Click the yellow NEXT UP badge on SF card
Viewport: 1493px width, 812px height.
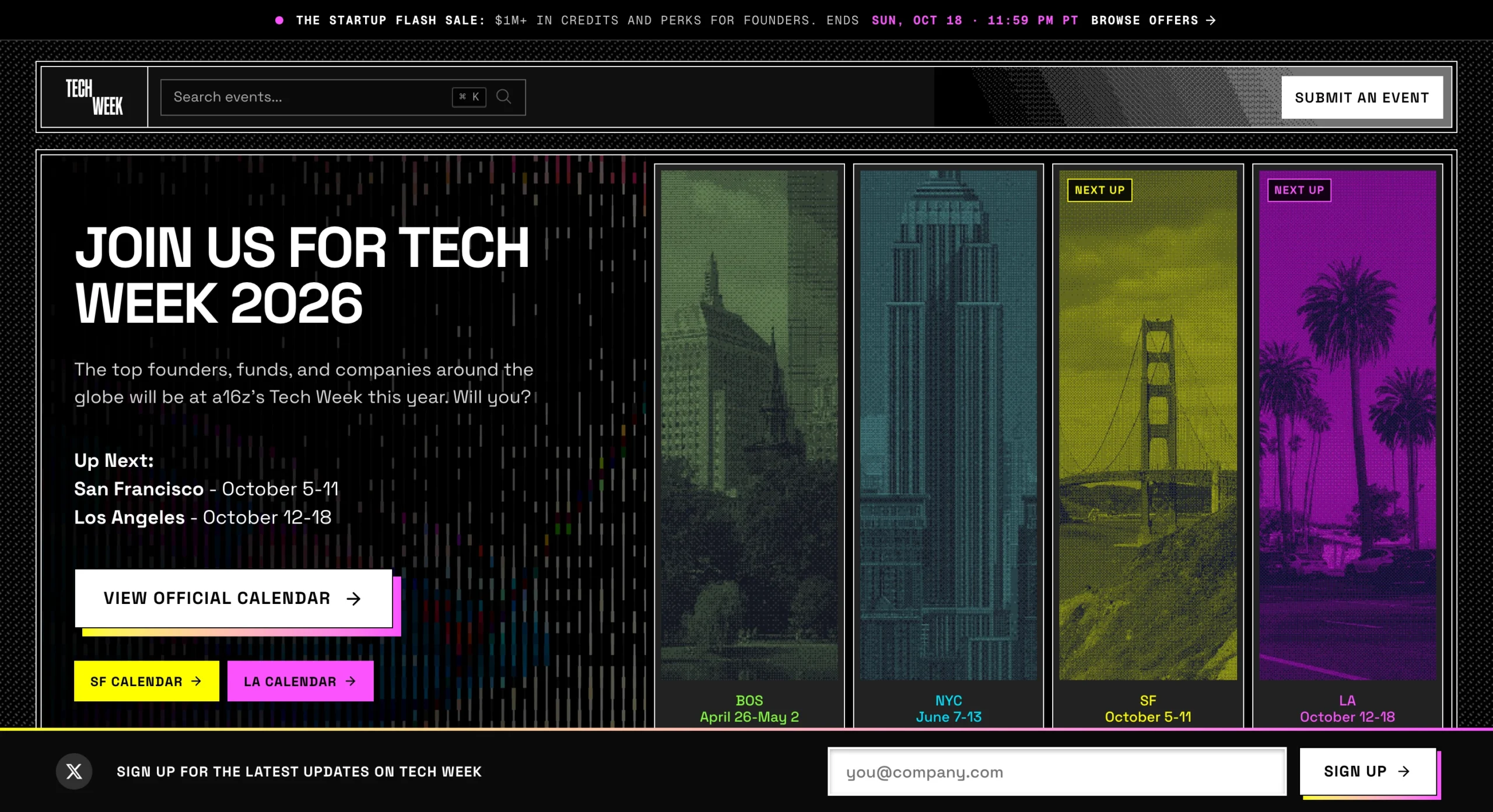coord(1099,190)
